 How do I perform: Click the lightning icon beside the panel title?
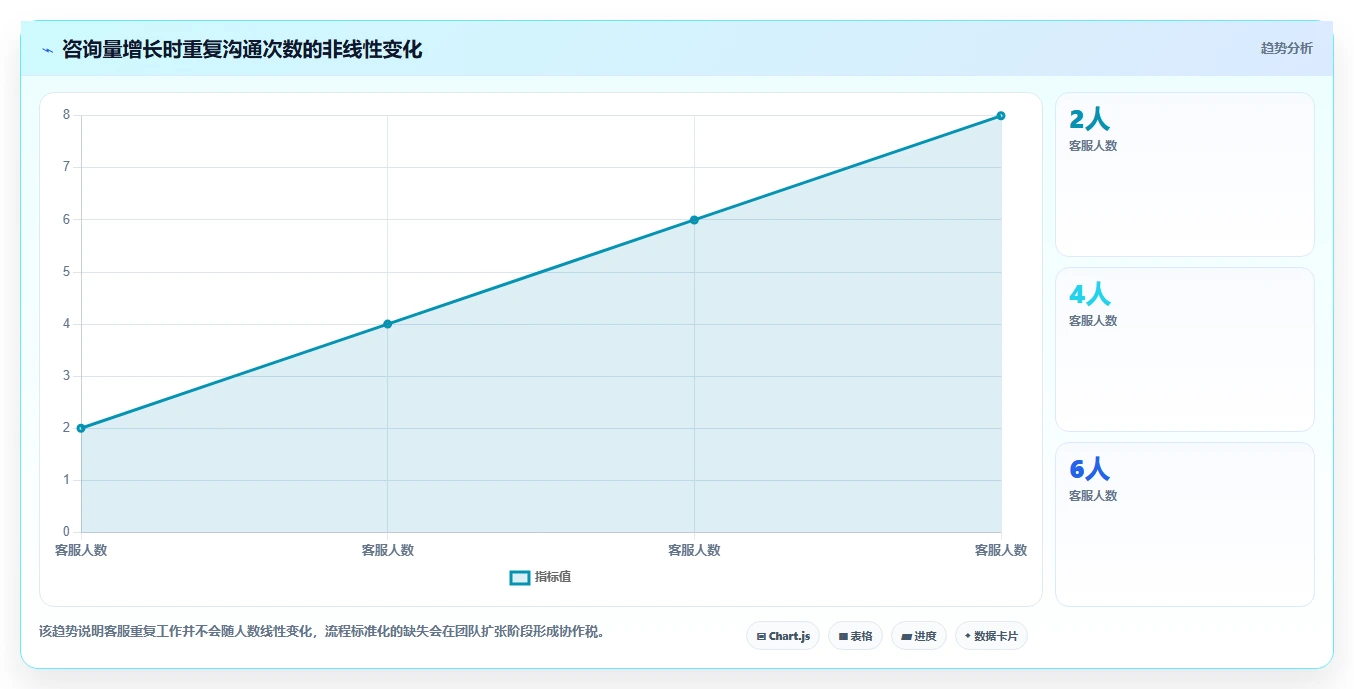coord(47,50)
